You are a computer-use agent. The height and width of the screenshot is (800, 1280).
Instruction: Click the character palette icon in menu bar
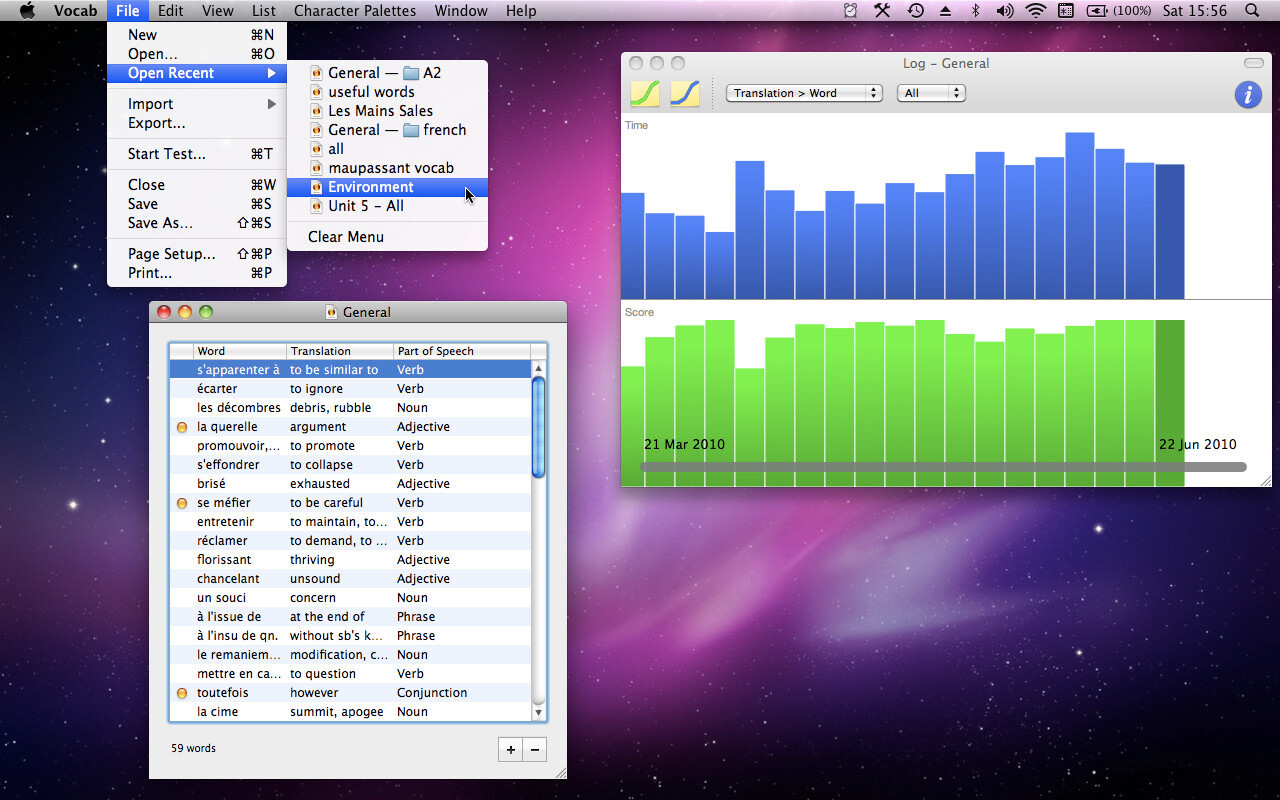1066,11
